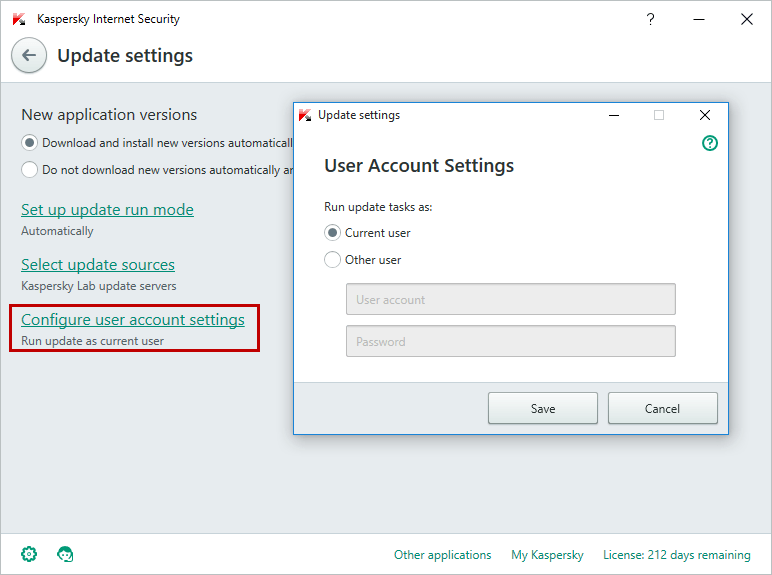772x575 pixels.
Task: Click the Kaspersky logo in the main title bar
Action: pyautogui.click(x=19, y=19)
